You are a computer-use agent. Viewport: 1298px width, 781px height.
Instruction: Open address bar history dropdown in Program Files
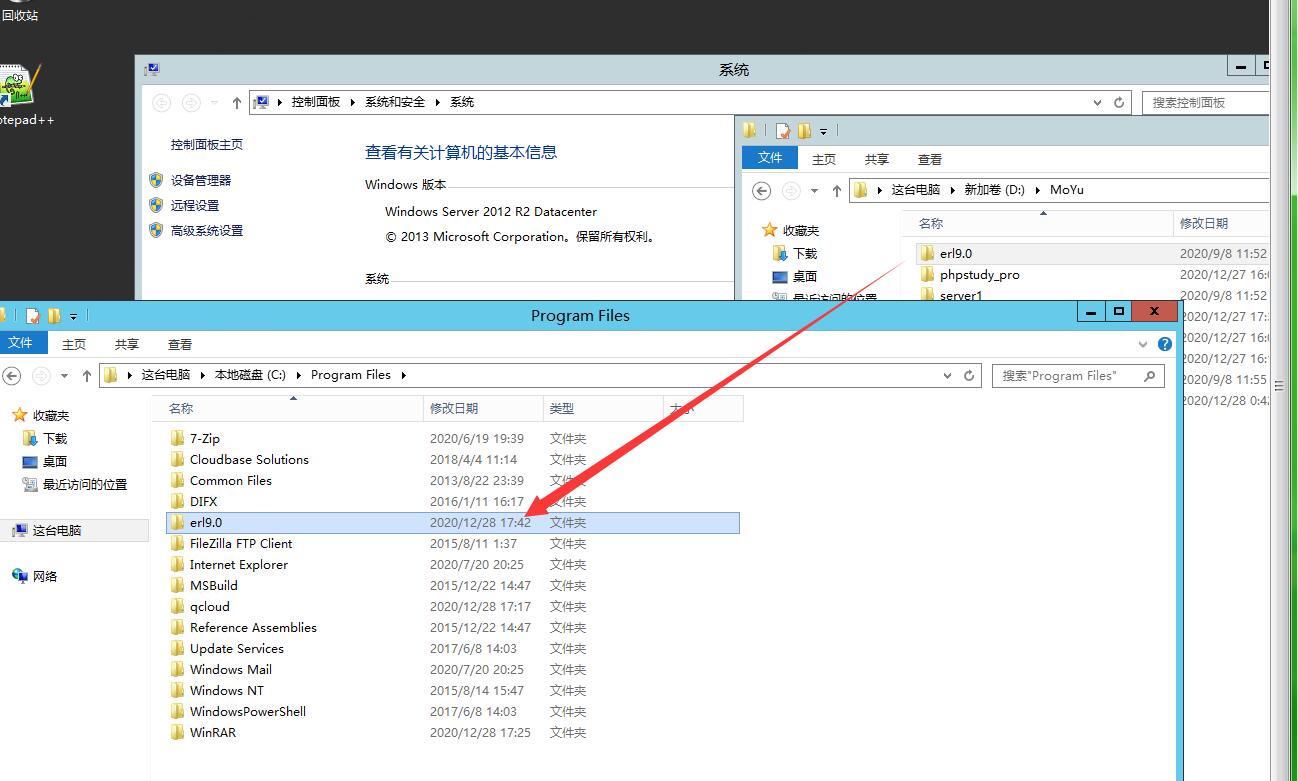(x=948, y=375)
